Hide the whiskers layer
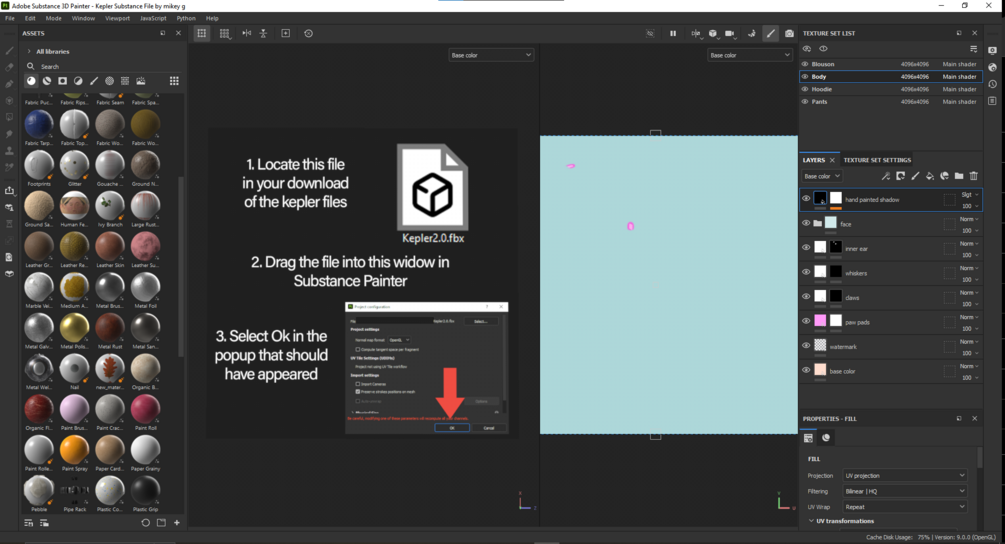1005x544 pixels. [x=806, y=272]
